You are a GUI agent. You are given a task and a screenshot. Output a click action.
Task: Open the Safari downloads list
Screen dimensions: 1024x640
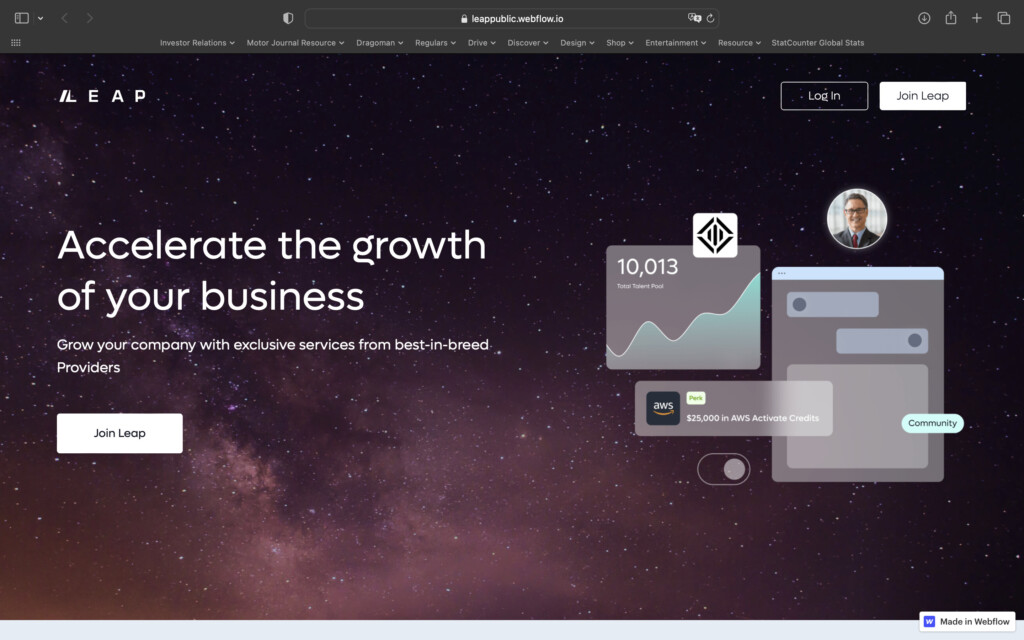tap(924, 18)
